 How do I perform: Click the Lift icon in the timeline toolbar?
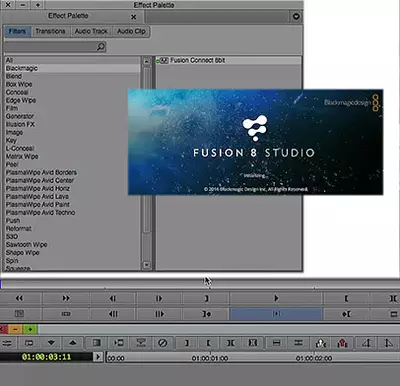(x=276, y=343)
